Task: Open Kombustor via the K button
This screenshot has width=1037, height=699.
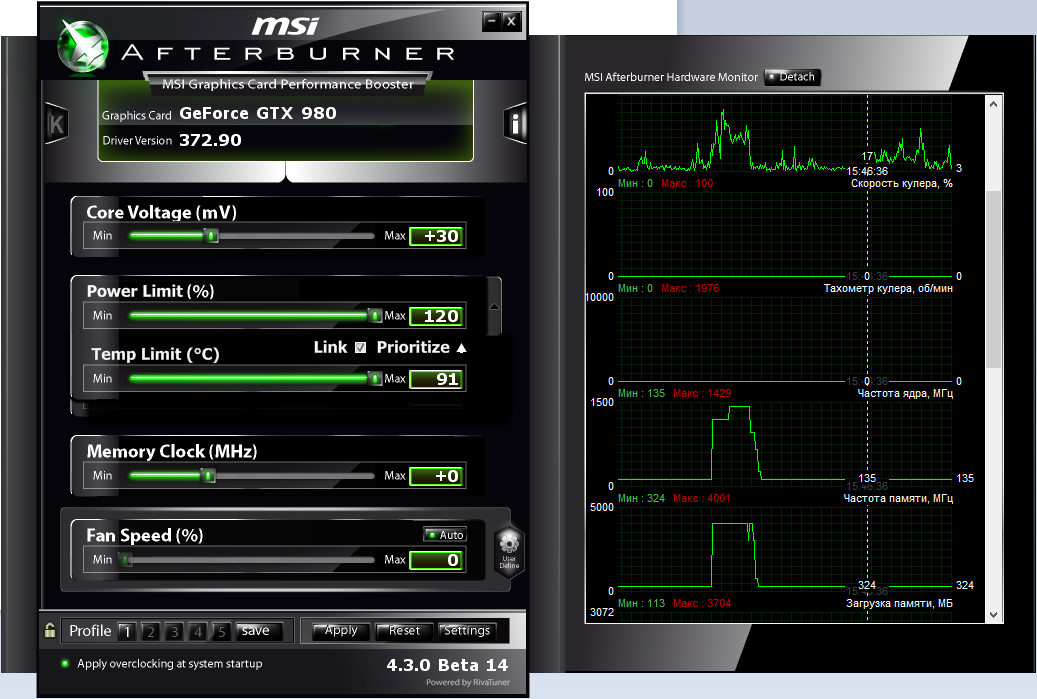Action: point(56,124)
